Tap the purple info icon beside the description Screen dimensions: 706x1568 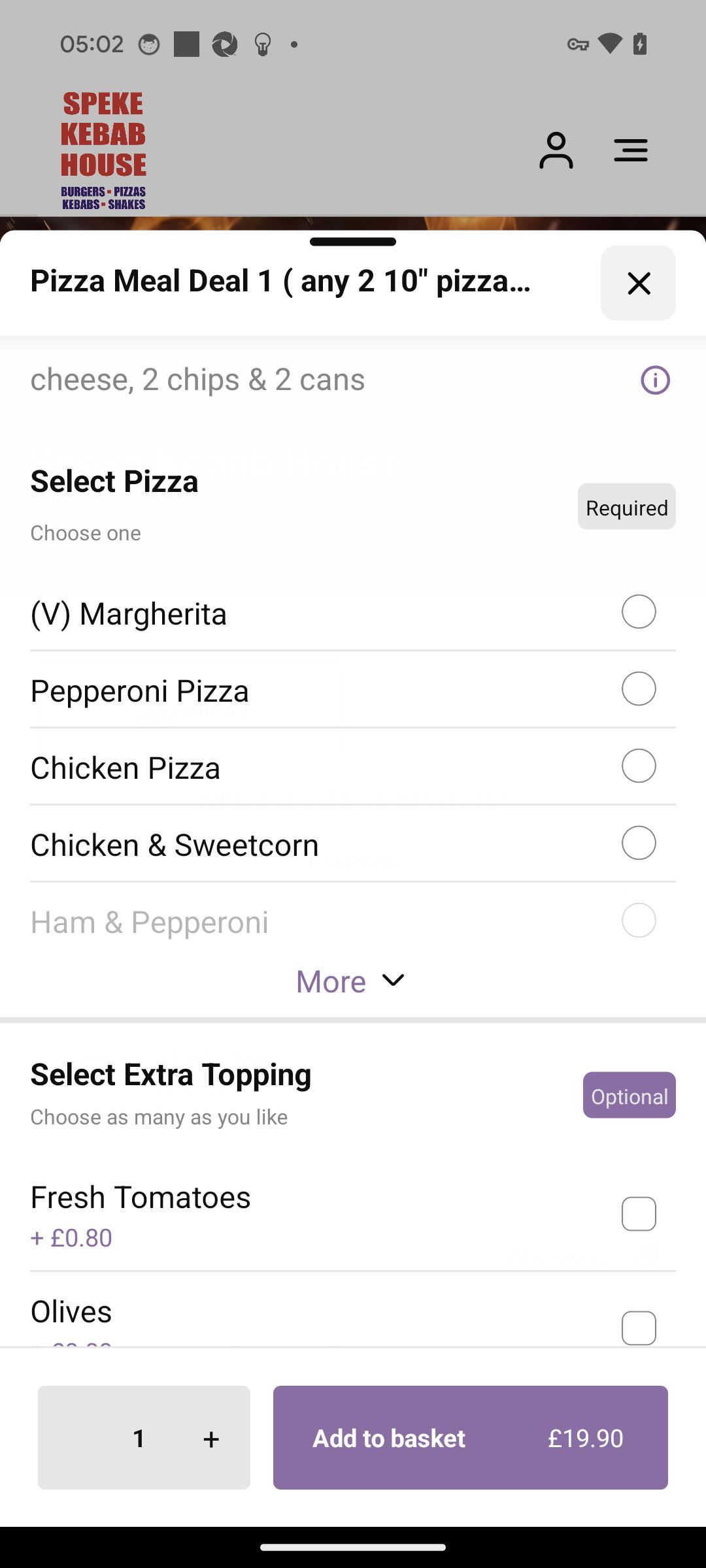click(x=655, y=380)
